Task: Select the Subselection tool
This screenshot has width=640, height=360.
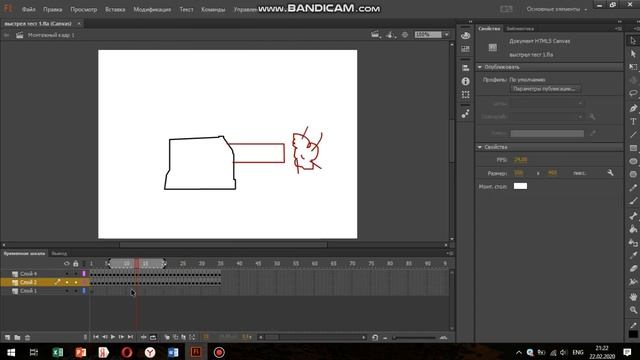Action: [633, 54]
